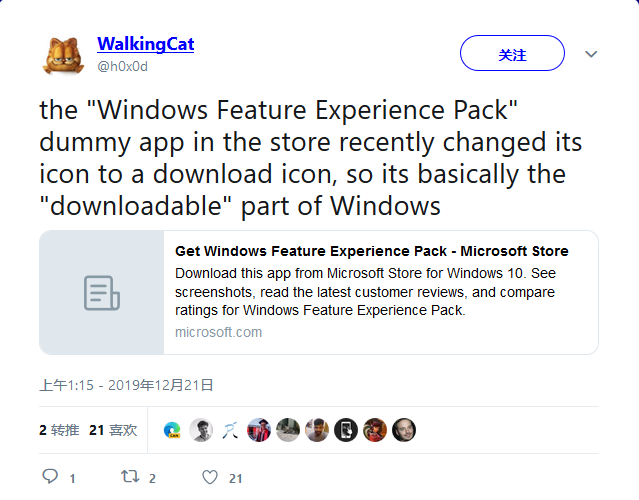View the 2 转推 retweets list

59,430
